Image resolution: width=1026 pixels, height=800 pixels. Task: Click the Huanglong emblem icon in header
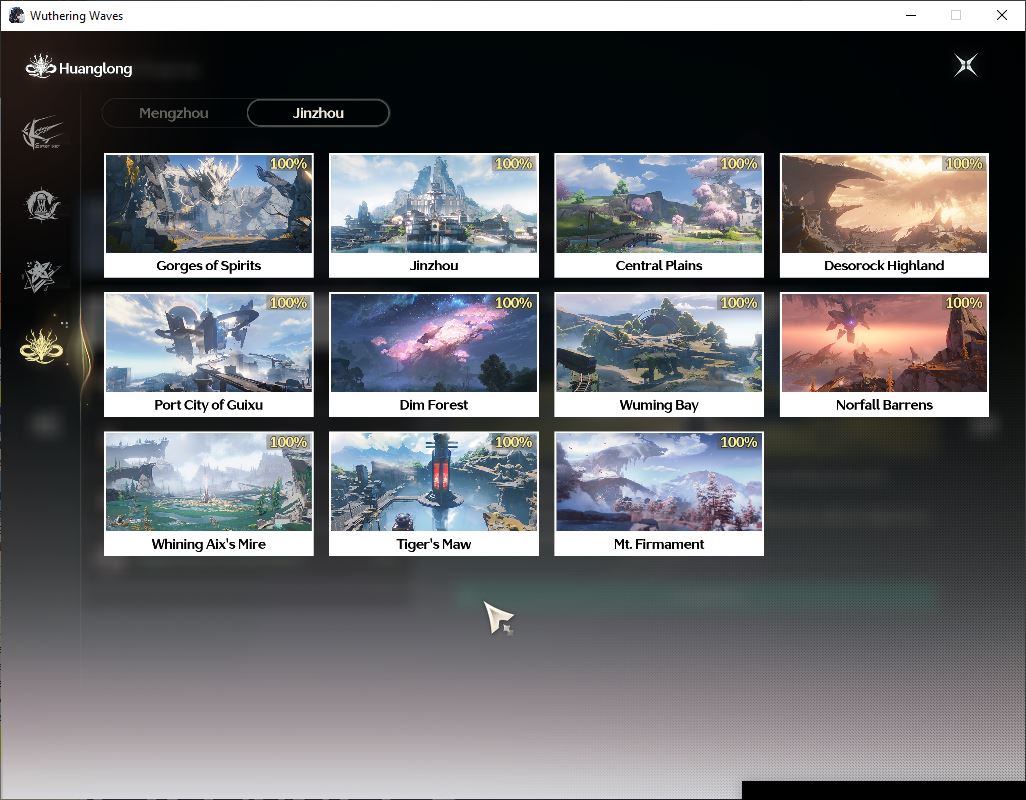(40, 67)
